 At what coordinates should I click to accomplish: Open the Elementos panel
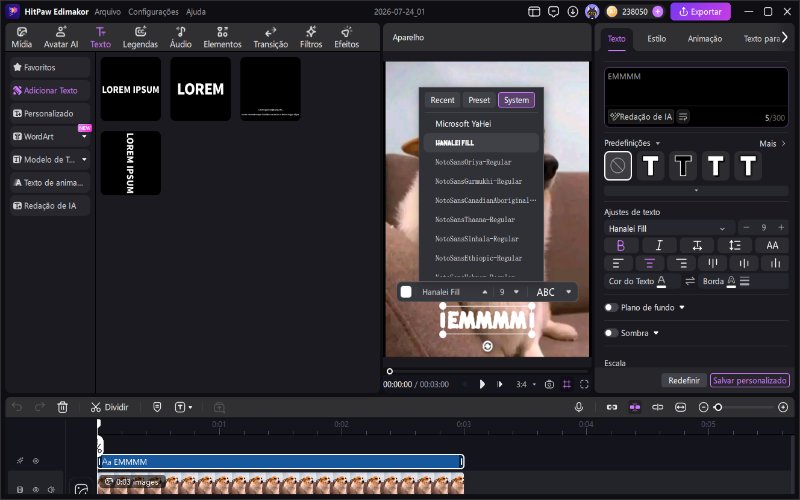222,38
